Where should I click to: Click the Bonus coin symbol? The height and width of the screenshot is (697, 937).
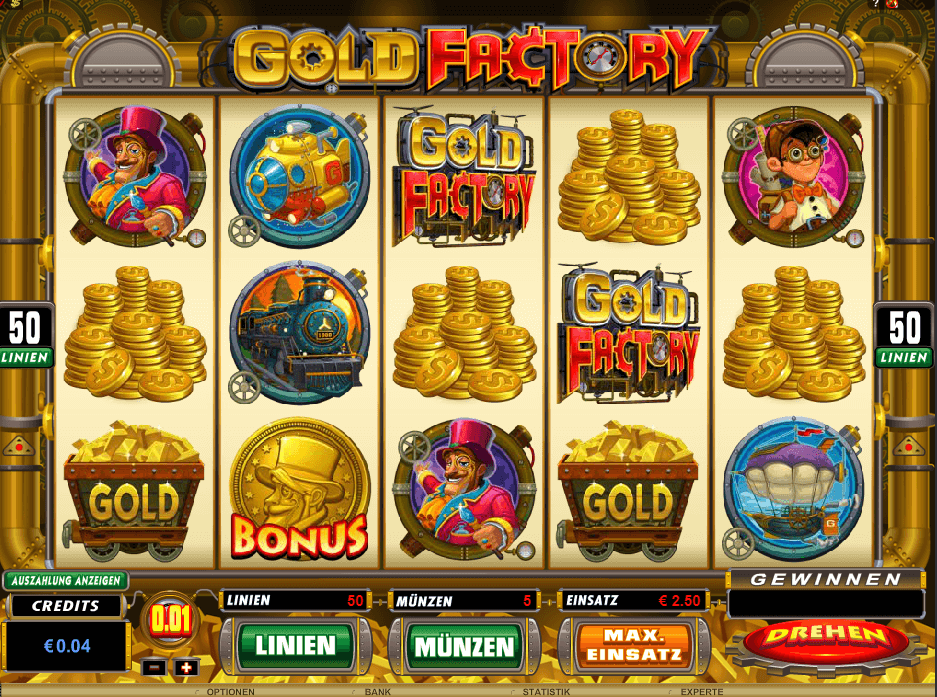(299, 490)
